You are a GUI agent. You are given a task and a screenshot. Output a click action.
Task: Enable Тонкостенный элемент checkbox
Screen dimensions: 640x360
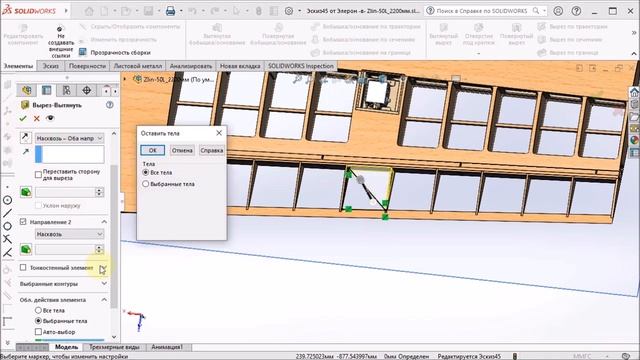click(23, 267)
